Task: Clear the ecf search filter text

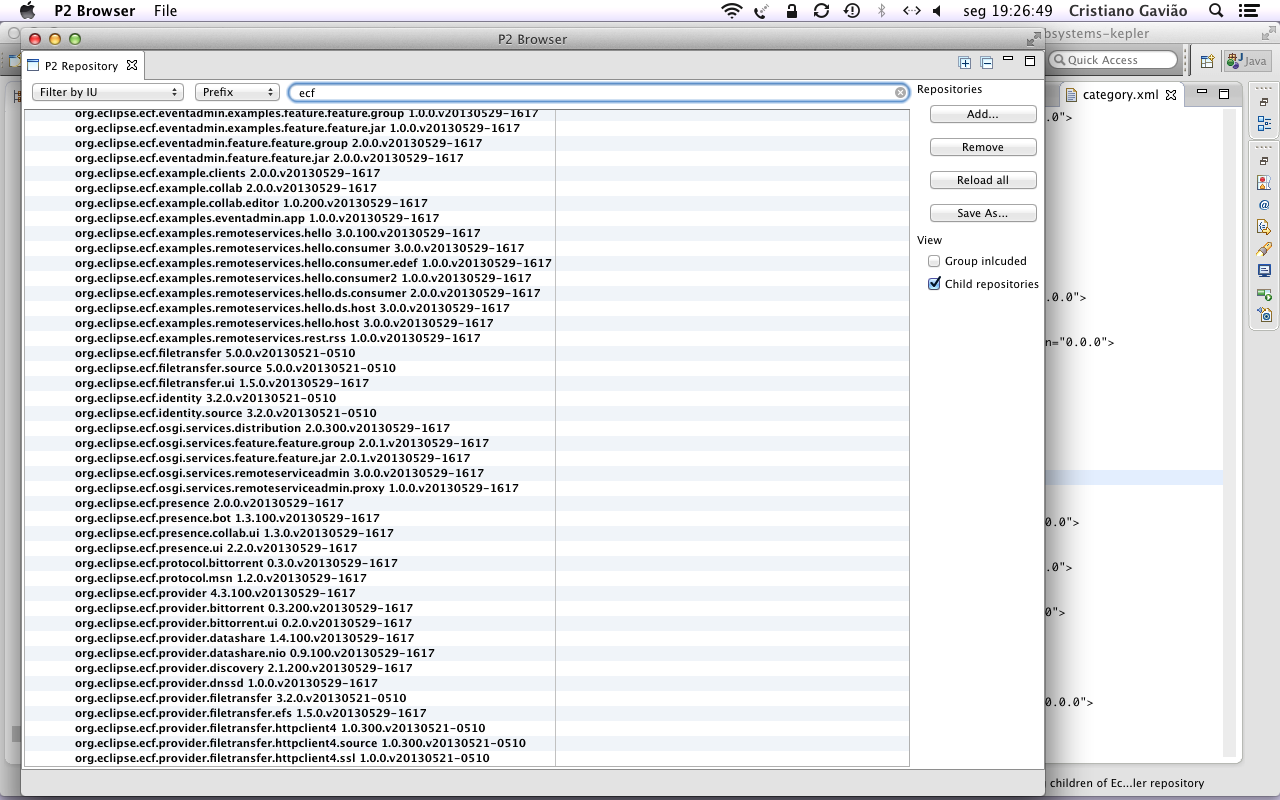Action: (900, 92)
